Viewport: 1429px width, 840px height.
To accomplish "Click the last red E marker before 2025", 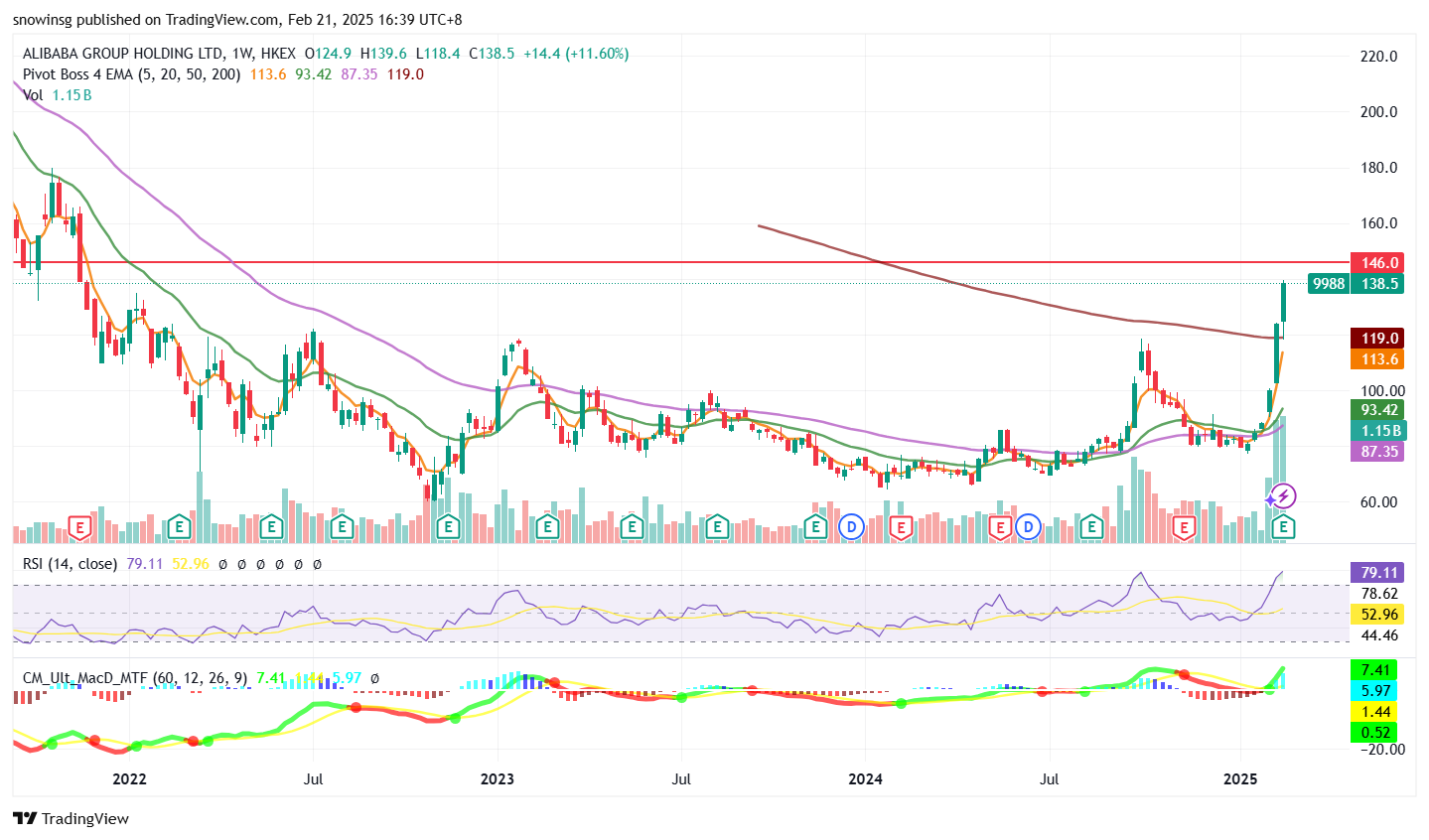I will 1183,526.
